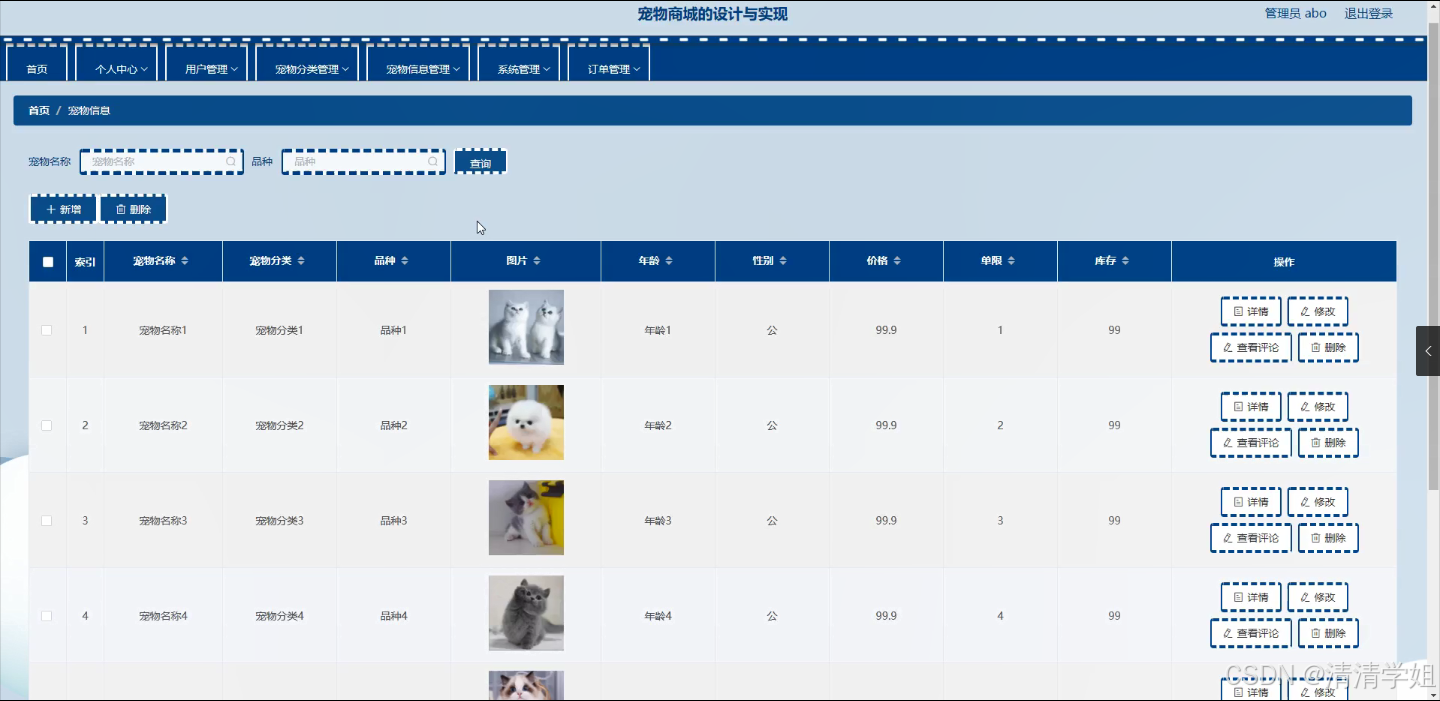Click 修改 for 宠物名称2
The width and height of the screenshot is (1440, 701).
pyautogui.click(x=1318, y=407)
